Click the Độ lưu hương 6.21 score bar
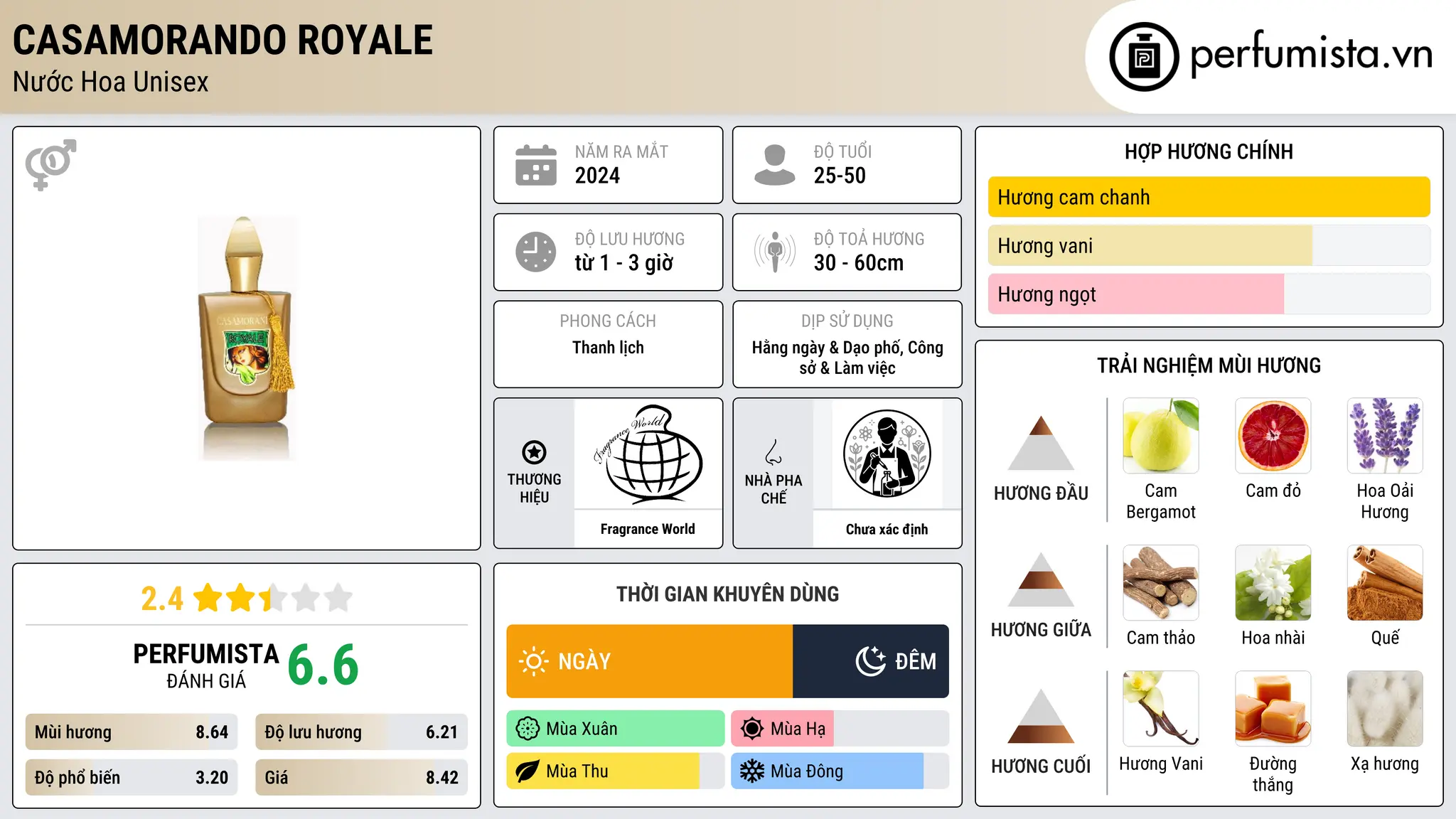 362,732
